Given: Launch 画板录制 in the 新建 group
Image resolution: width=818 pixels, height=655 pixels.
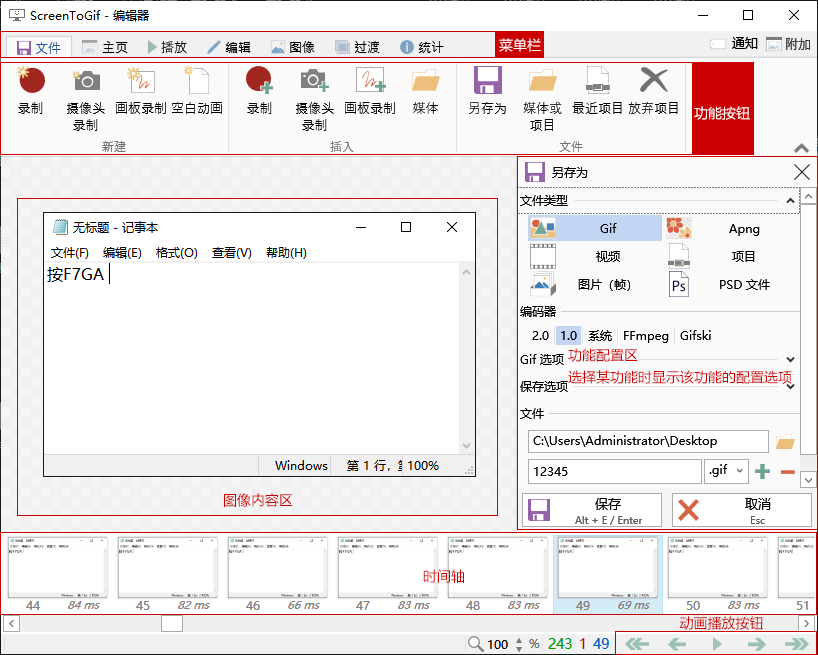Looking at the screenshot, I should (141, 91).
